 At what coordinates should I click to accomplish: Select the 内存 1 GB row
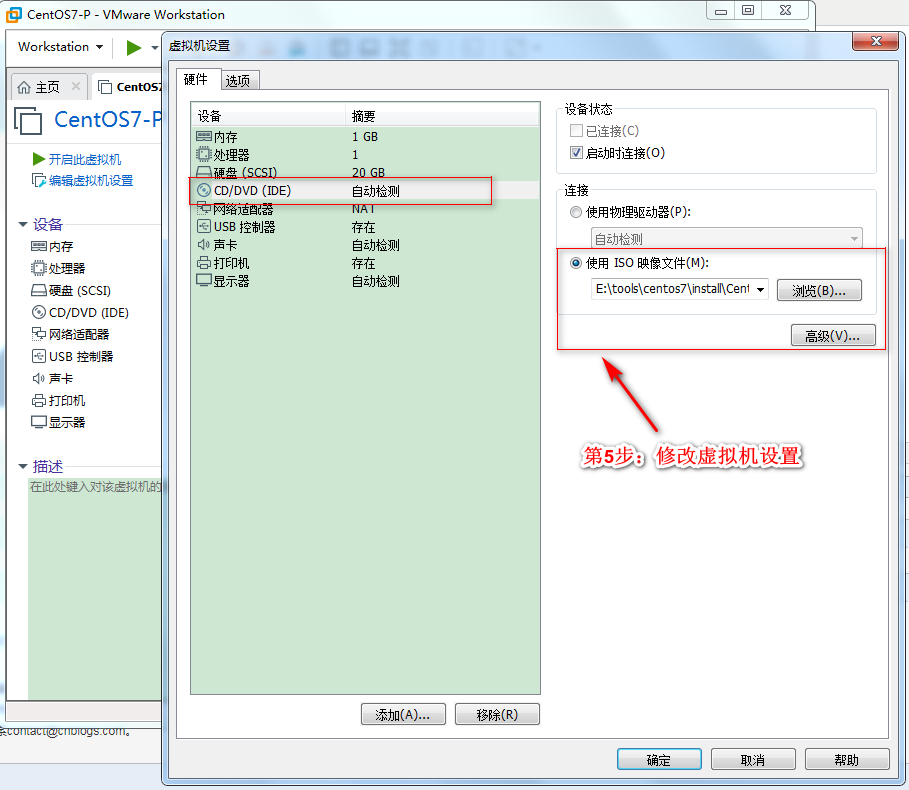365,137
